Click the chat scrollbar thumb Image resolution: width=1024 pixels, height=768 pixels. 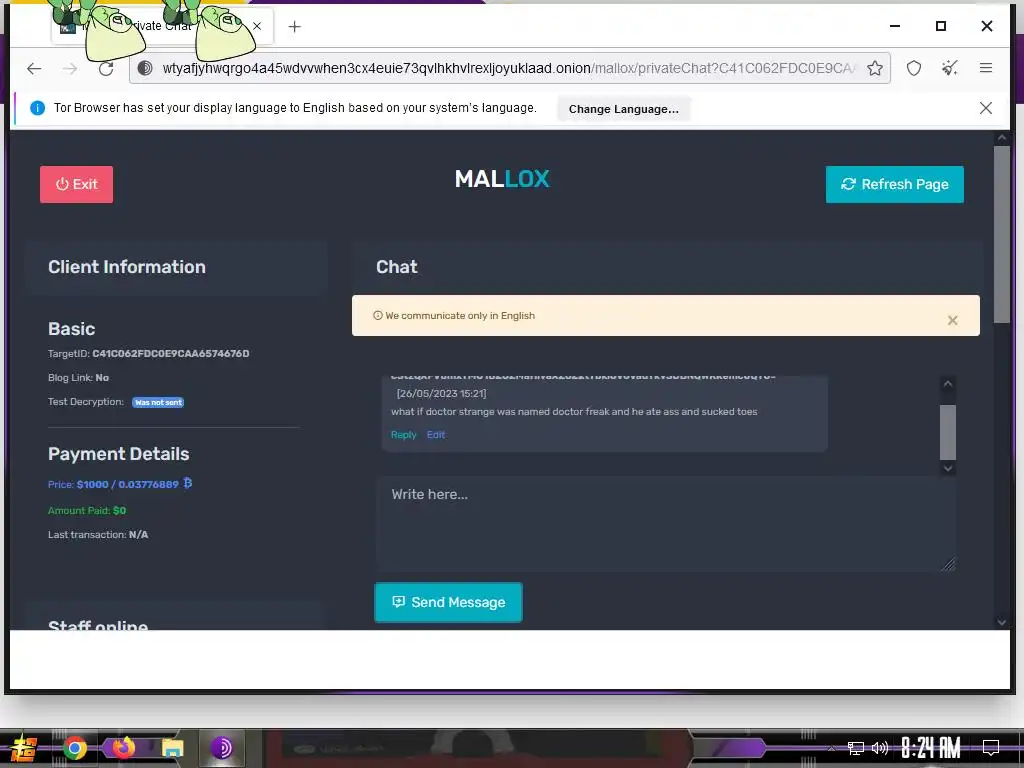(x=948, y=432)
